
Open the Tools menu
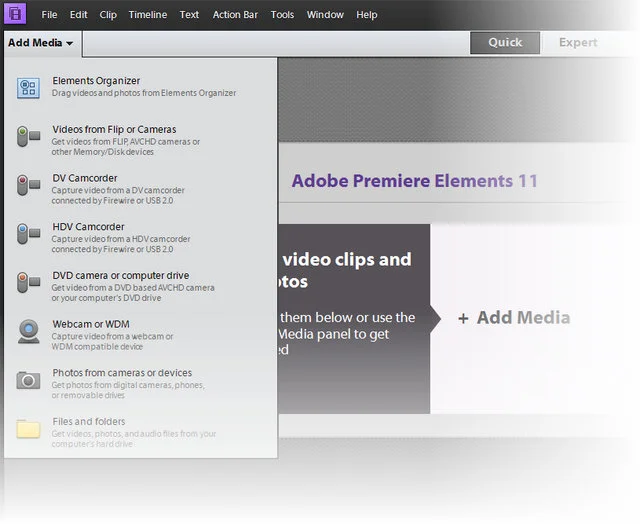pos(282,15)
